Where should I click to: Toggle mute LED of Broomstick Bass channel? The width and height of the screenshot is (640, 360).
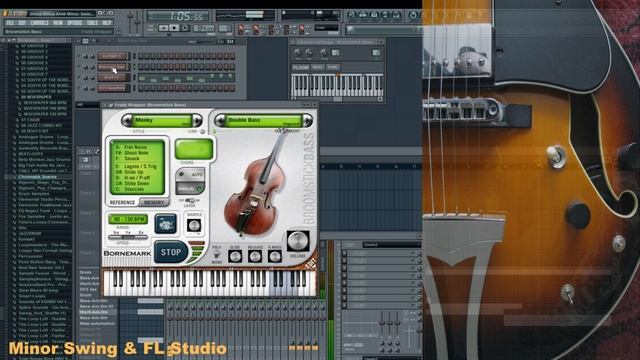click(80, 67)
